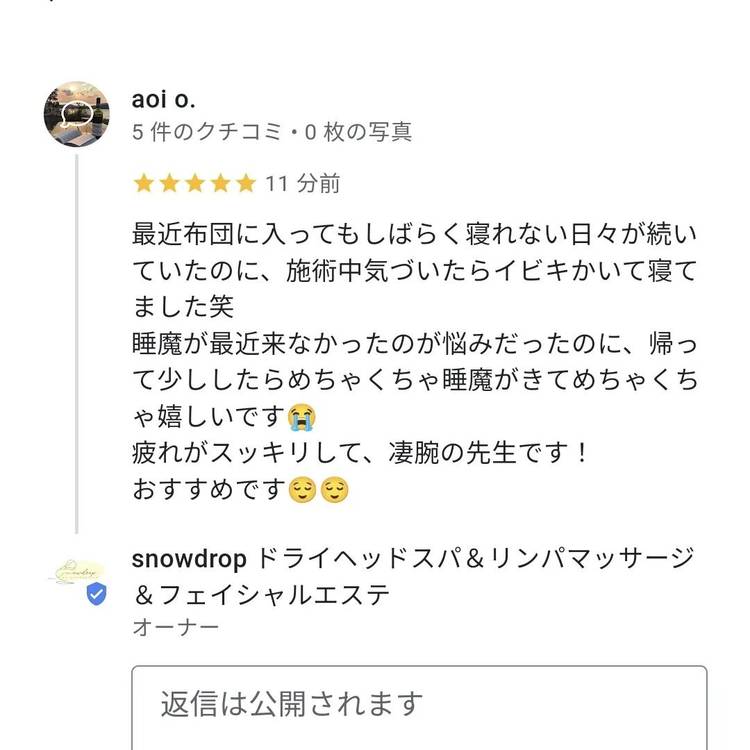The image size is (750, 750).
Task: Focus the "返信は公開されます" reply field
Action: (419, 705)
